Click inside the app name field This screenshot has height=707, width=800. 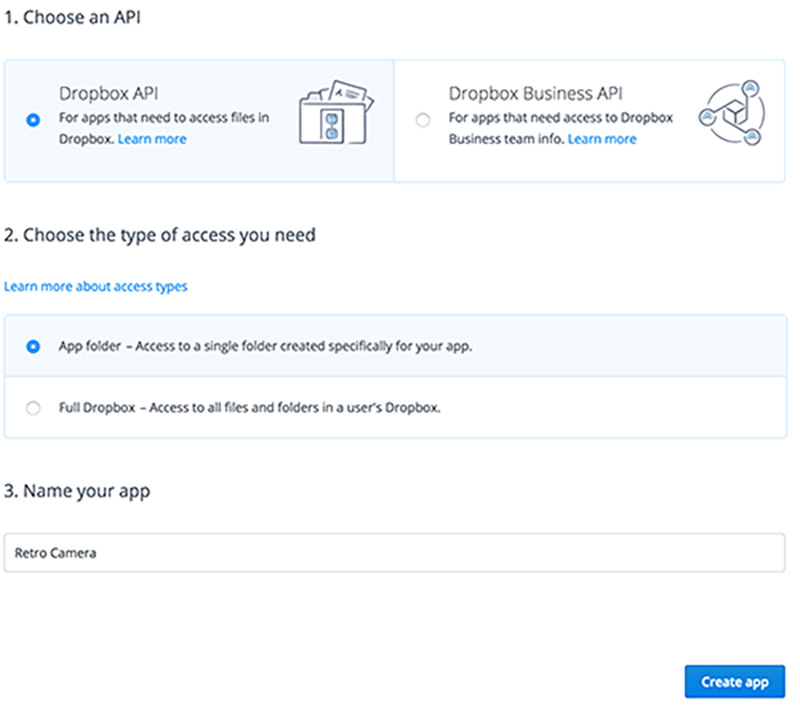coord(400,552)
